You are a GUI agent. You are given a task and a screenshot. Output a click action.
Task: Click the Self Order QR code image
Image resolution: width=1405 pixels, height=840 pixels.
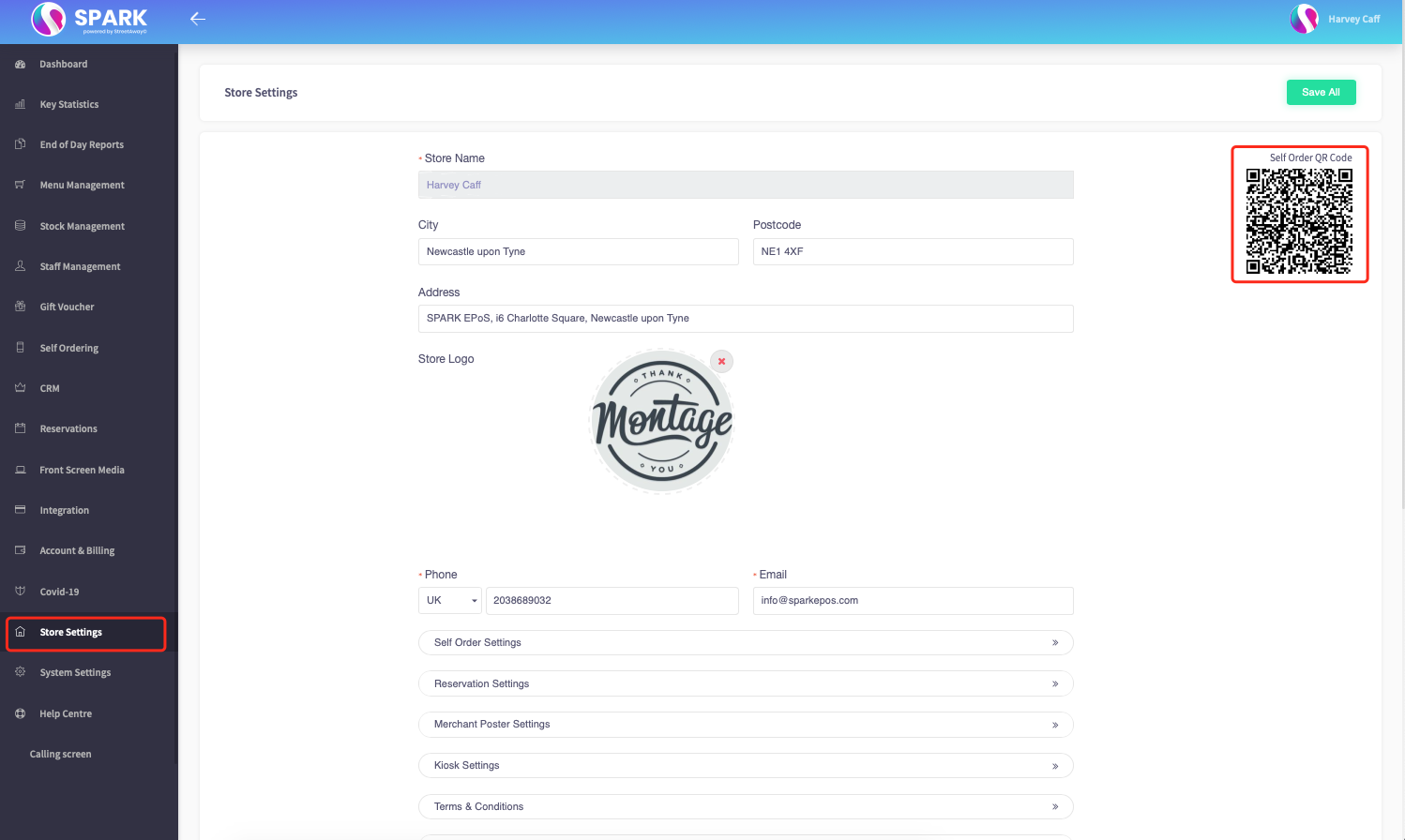pos(1299,221)
